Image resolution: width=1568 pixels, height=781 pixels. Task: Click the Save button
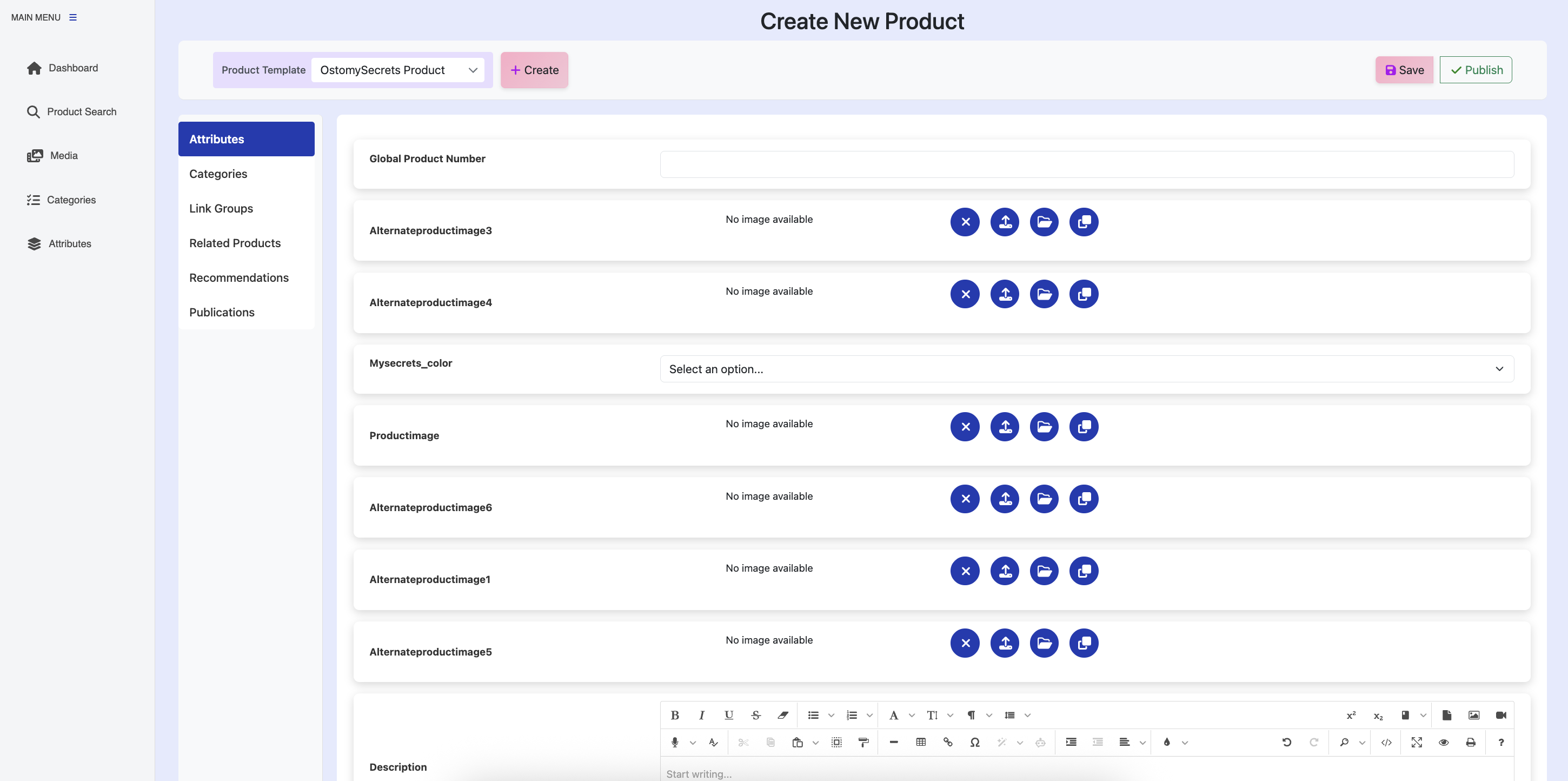1404,70
